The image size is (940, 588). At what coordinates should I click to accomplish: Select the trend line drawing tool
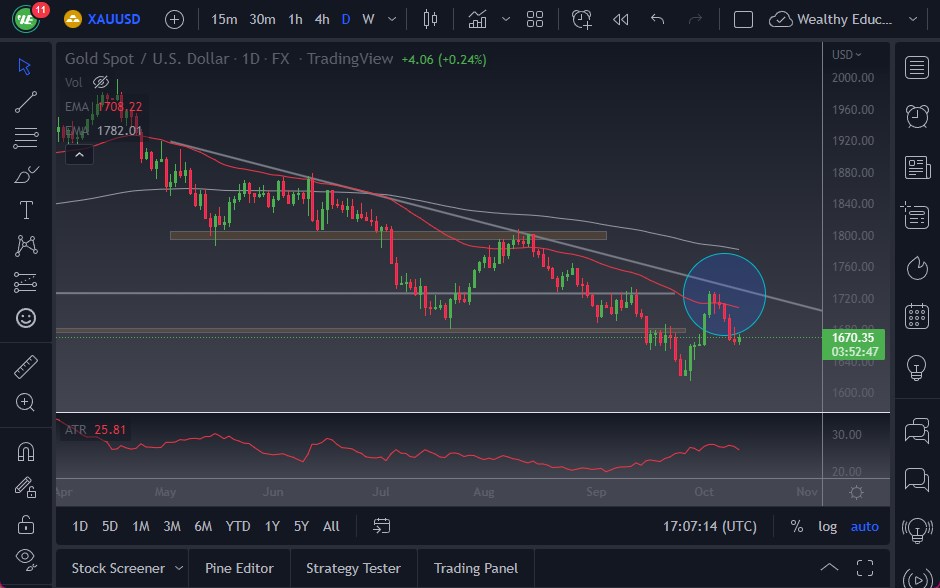point(26,102)
